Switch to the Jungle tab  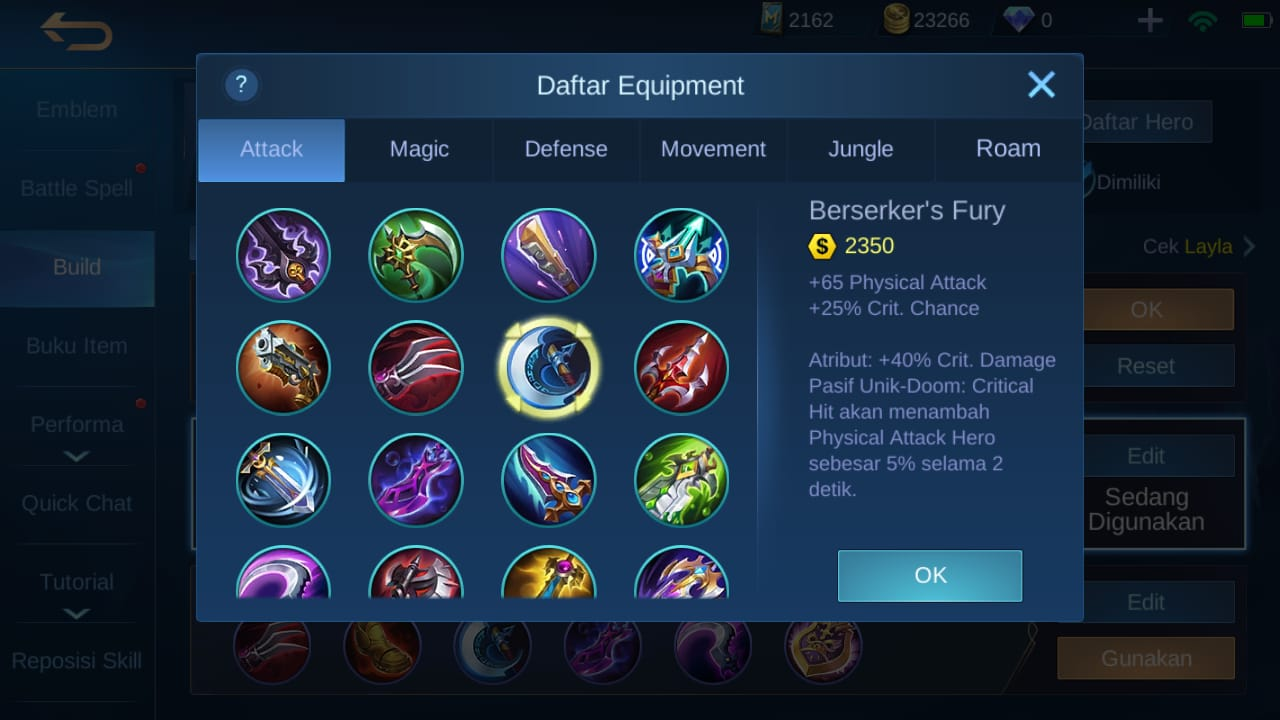(861, 149)
